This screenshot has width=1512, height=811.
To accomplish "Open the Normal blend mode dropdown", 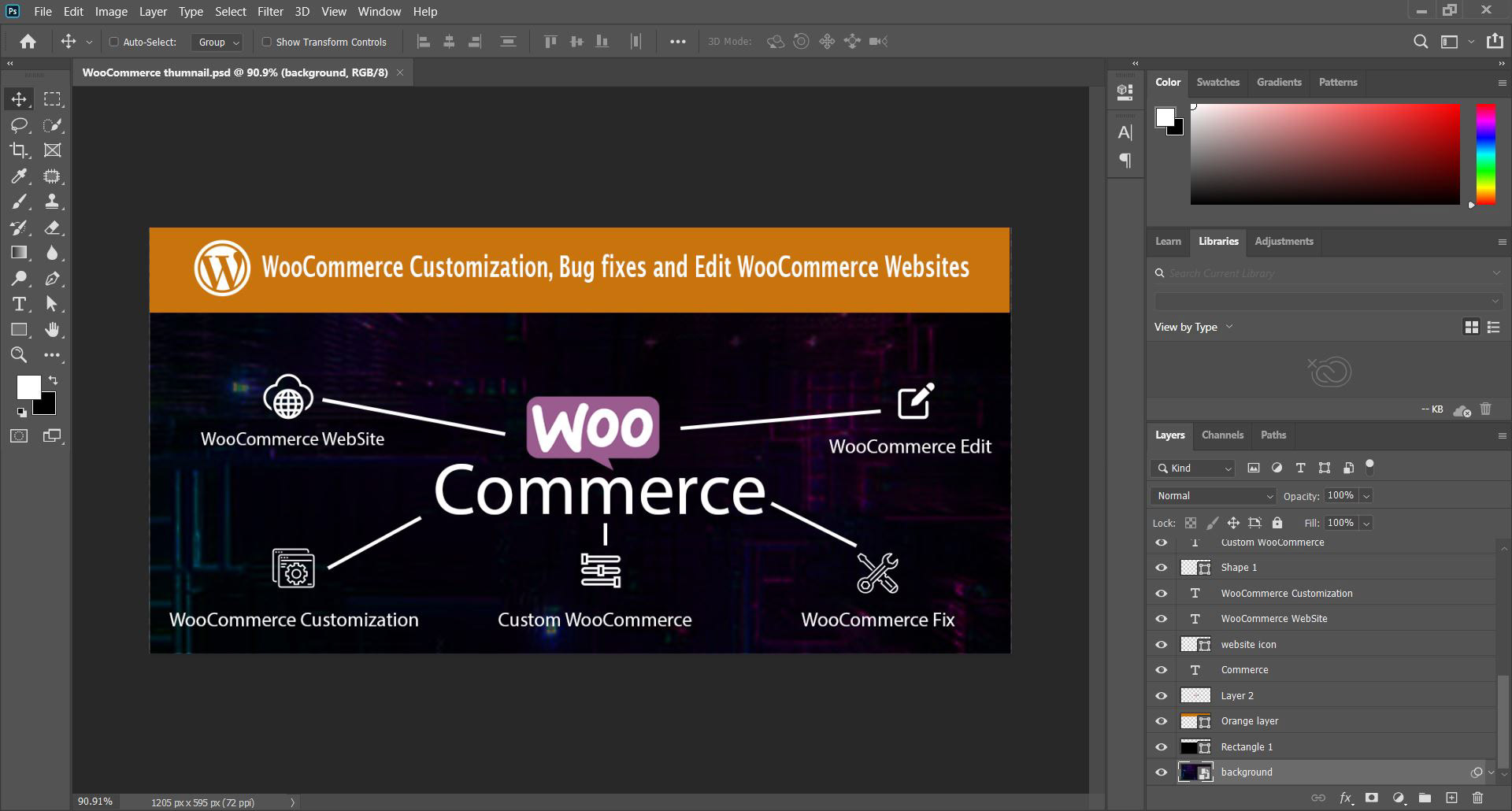I will tap(1213, 496).
